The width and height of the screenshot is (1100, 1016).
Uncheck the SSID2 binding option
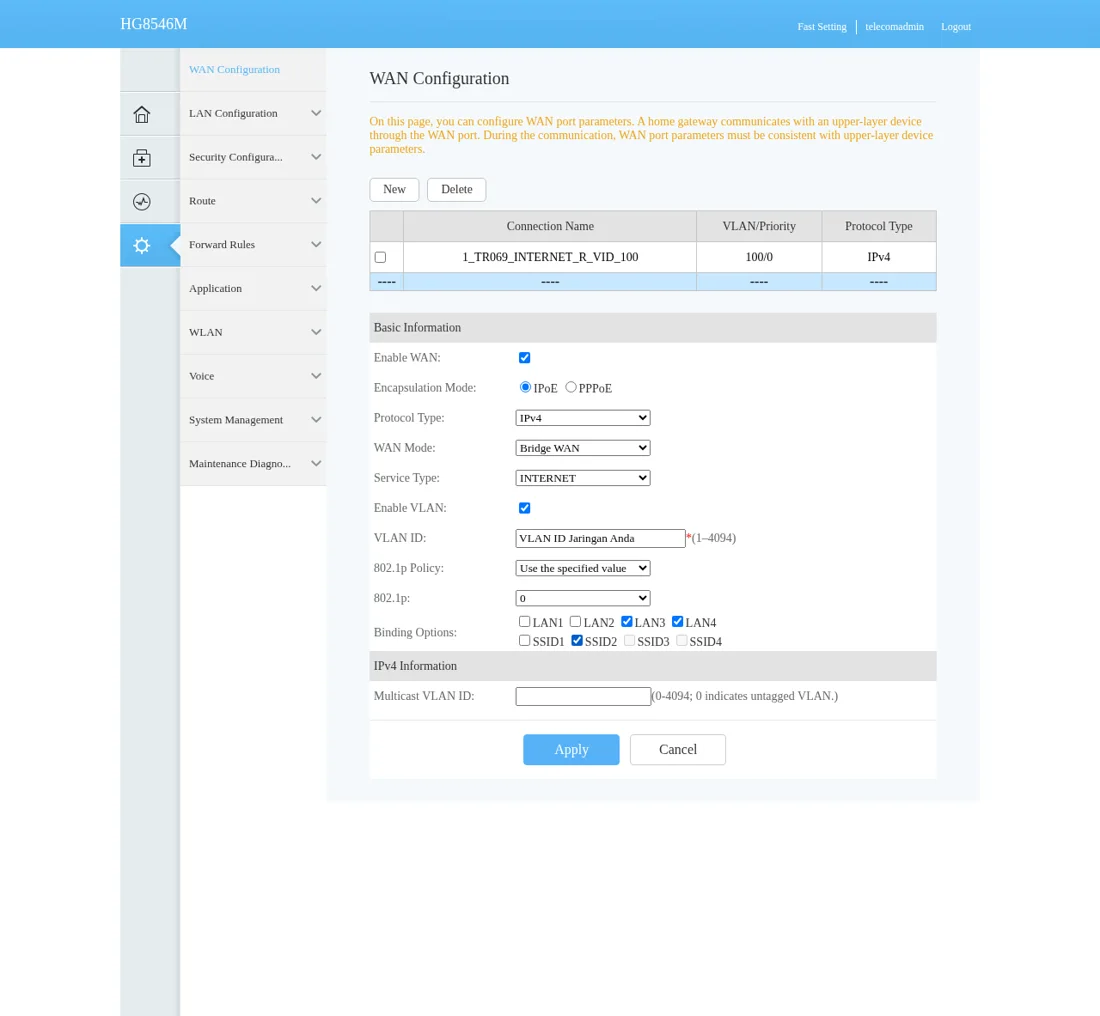[577, 641]
